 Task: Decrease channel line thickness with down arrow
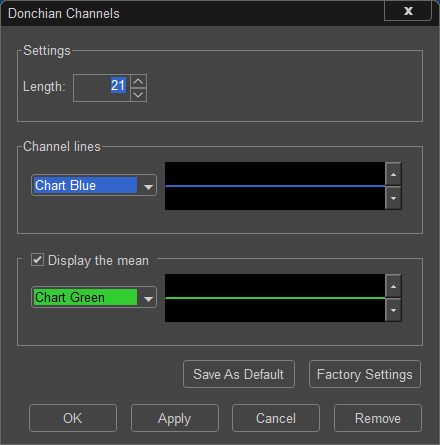(393, 198)
